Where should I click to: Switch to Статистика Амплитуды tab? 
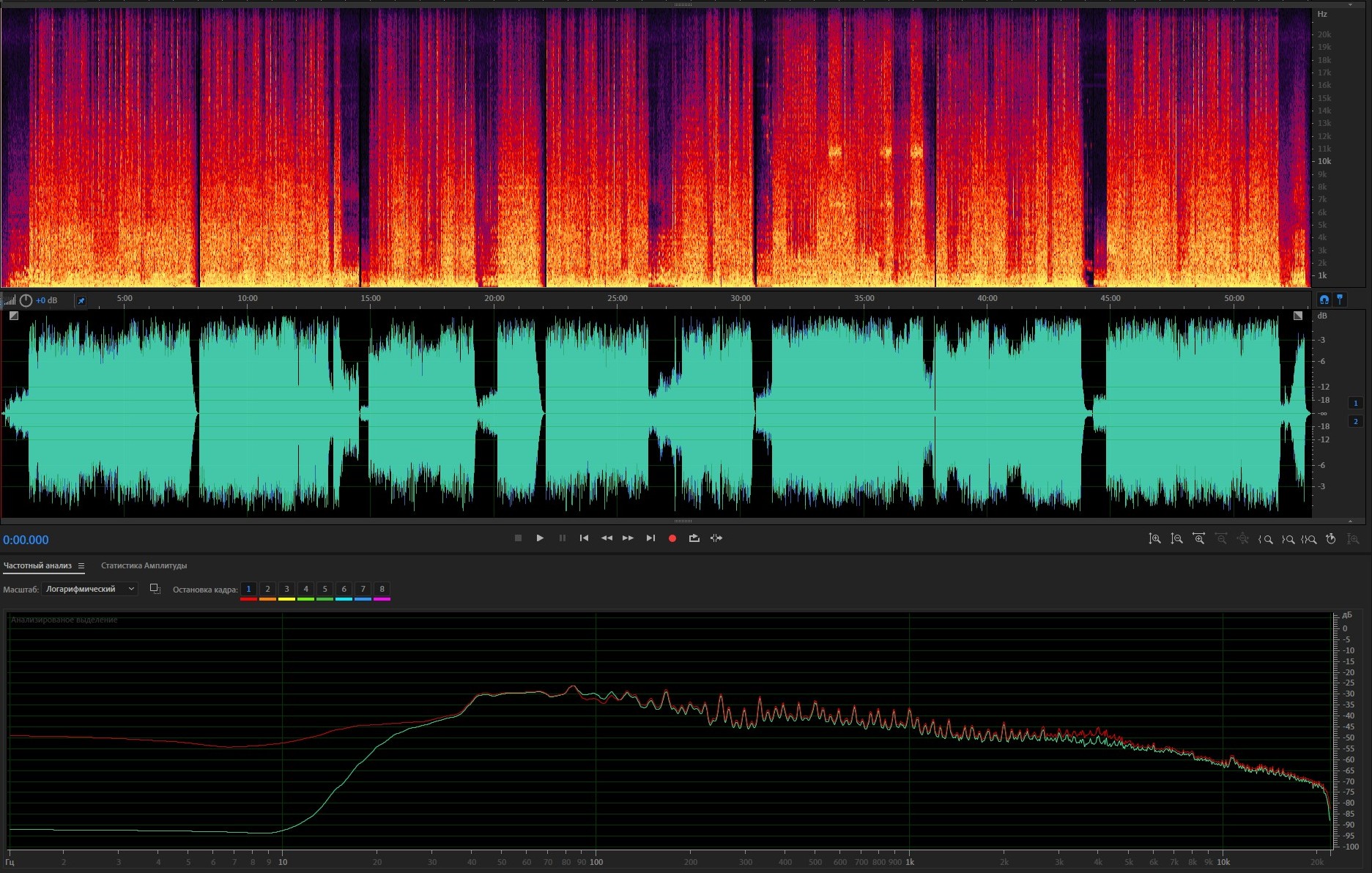tap(144, 565)
